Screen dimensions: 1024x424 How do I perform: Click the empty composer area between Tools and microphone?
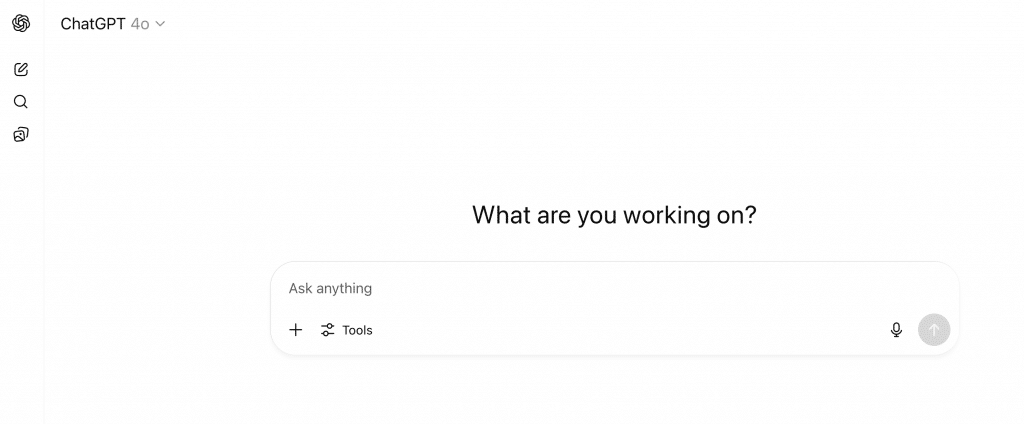pos(630,330)
